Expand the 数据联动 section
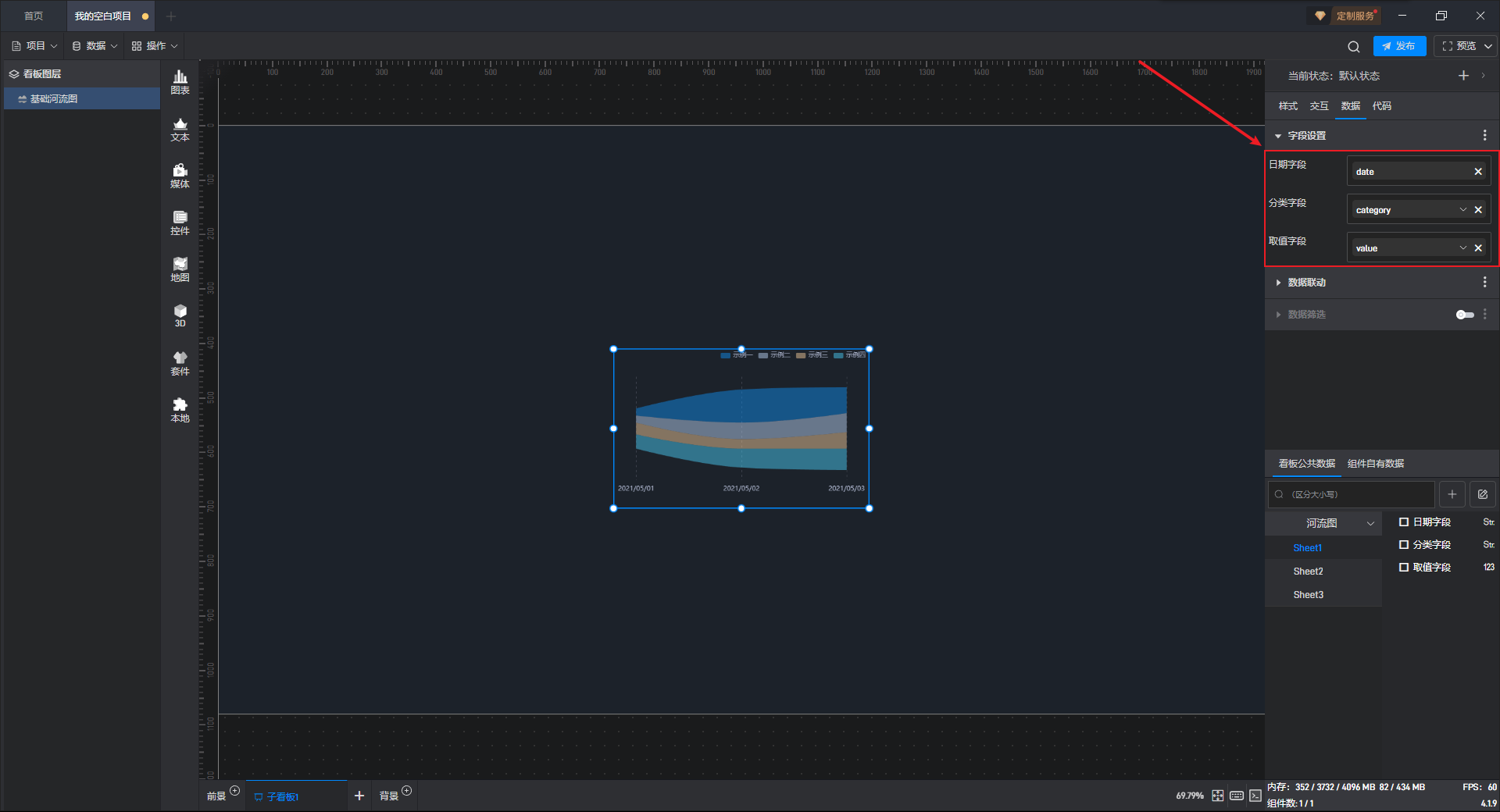 pos(1278,283)
